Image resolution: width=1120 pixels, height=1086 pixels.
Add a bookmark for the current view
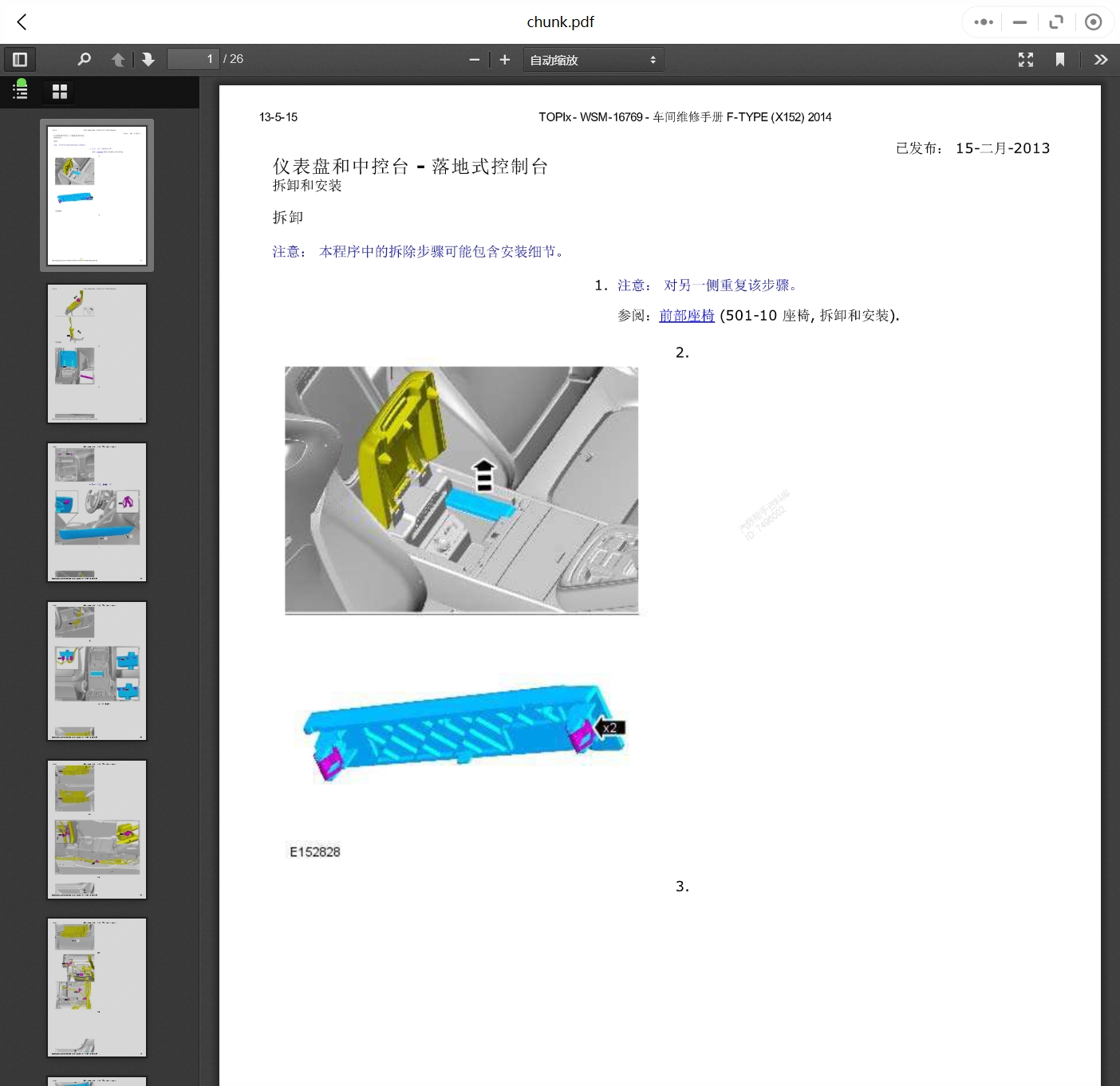click(x=1060, y=59)
